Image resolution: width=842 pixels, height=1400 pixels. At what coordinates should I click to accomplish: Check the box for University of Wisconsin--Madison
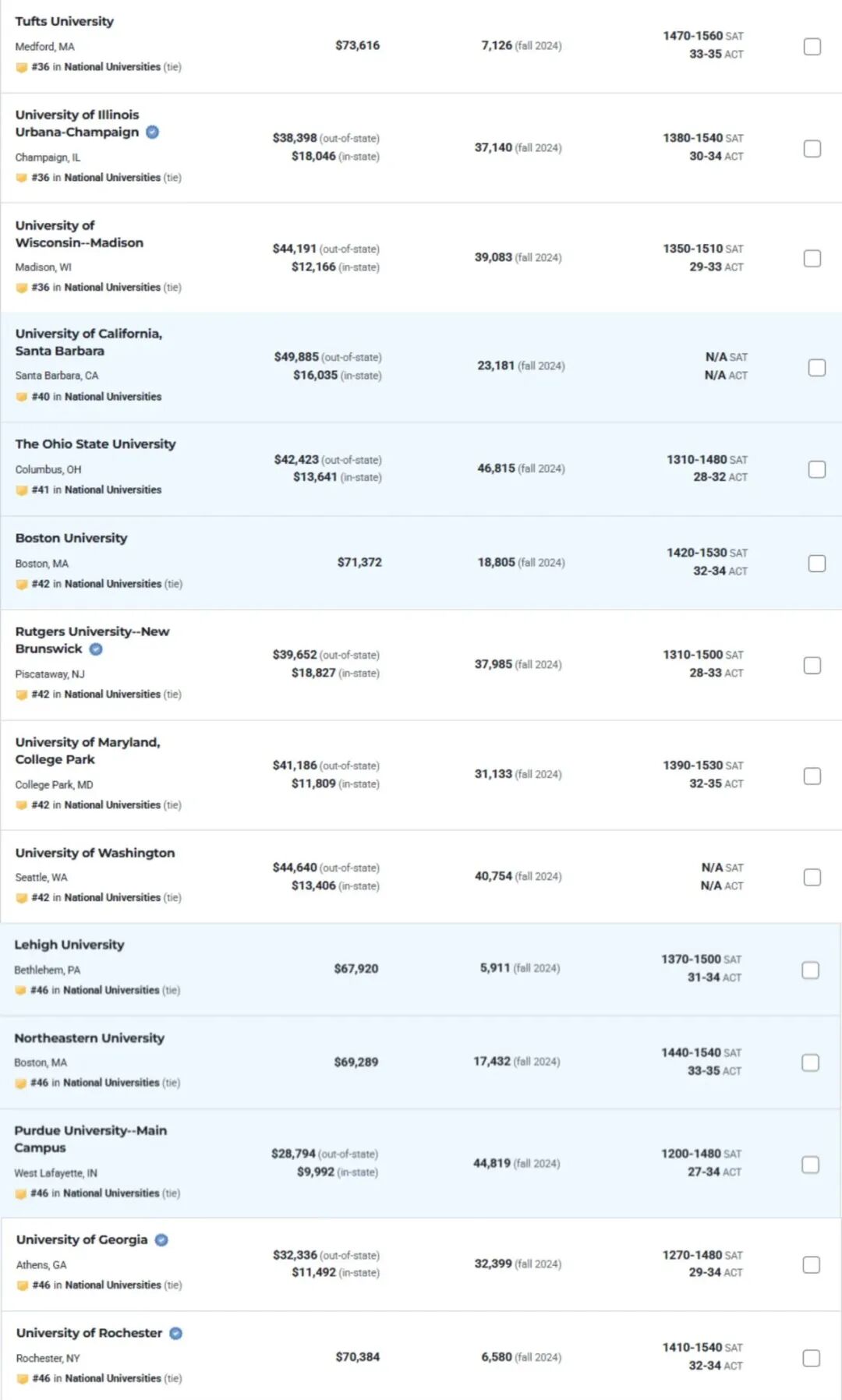812,259
